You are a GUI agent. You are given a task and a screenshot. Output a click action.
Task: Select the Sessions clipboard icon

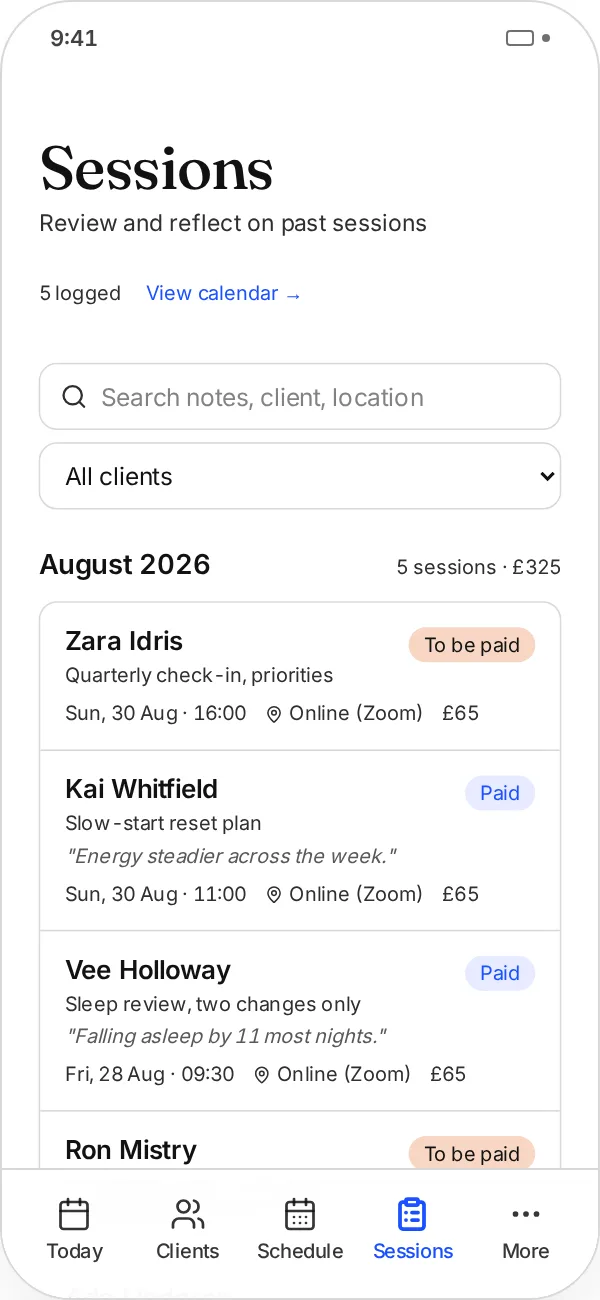pos(412,1214)
